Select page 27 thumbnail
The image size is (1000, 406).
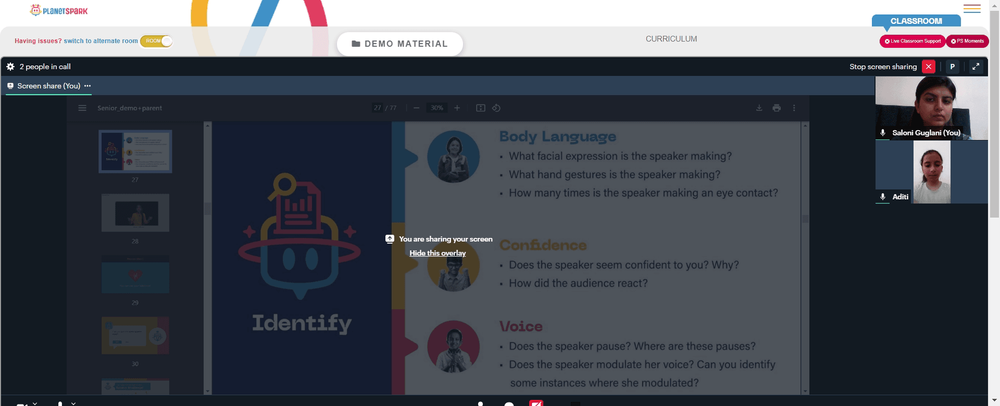(135, 151)
